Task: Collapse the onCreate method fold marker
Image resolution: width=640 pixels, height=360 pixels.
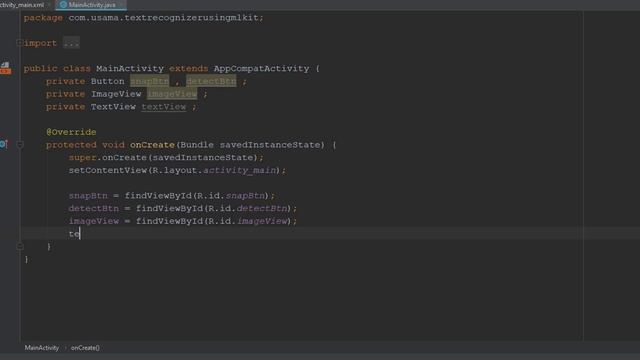Action: (20, 144)
